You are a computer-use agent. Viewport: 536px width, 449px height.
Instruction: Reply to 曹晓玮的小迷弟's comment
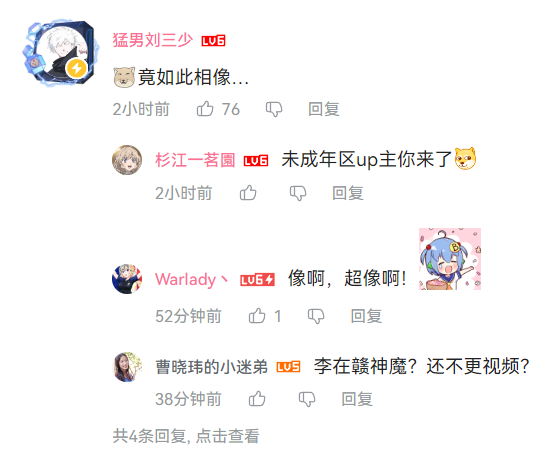[x=357, y=399]
